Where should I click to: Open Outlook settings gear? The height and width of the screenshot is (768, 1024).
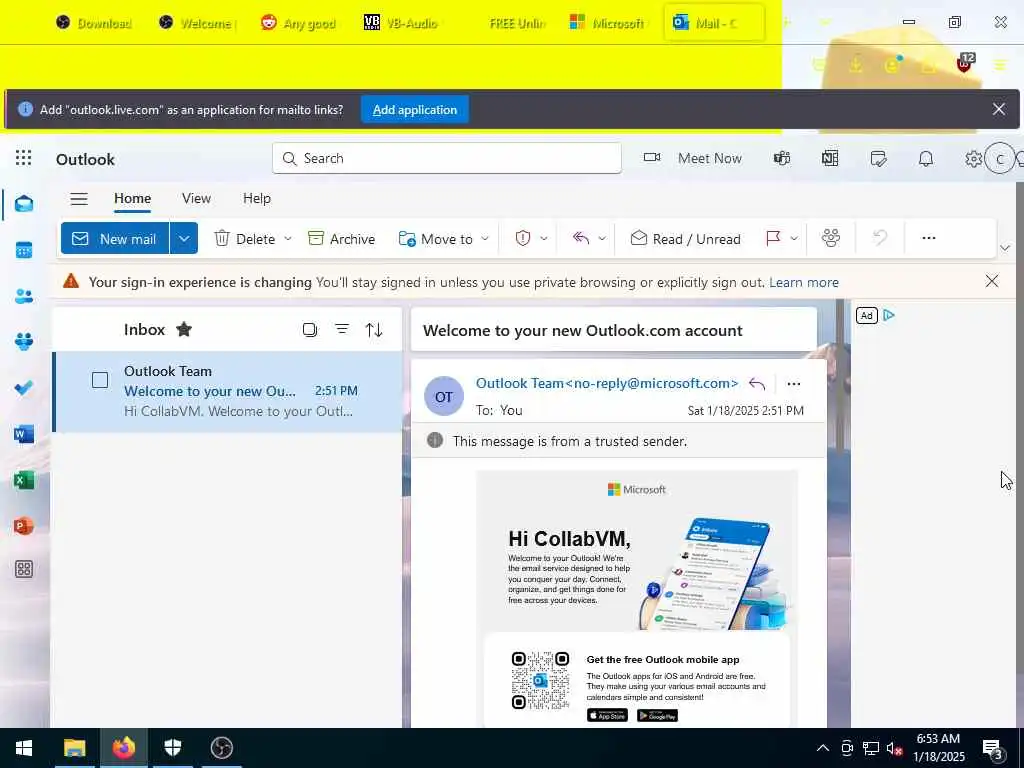[973, 159]
